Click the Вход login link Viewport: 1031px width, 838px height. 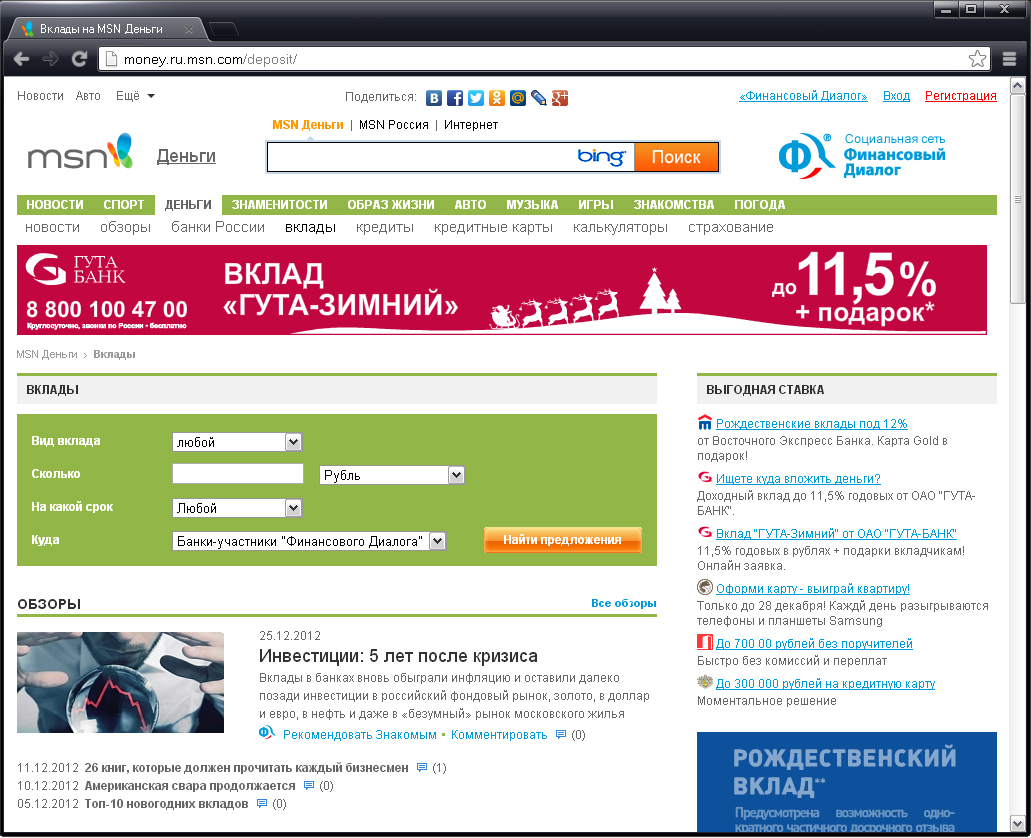click(x=896, y=96)
